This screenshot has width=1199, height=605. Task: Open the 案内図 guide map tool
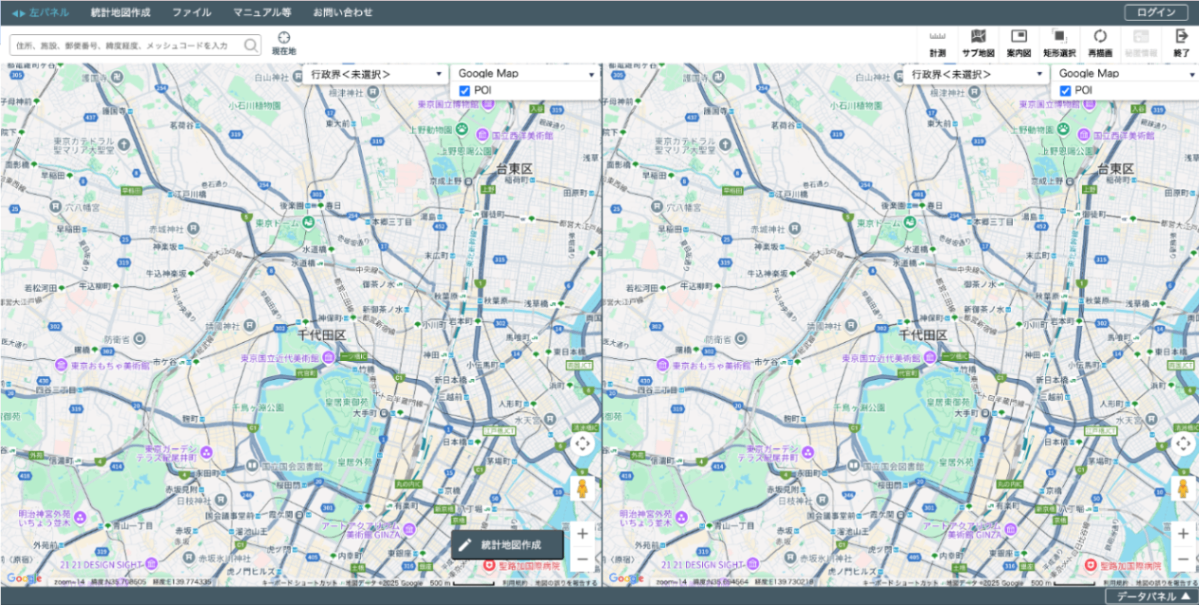click(x=1019, y=44)
